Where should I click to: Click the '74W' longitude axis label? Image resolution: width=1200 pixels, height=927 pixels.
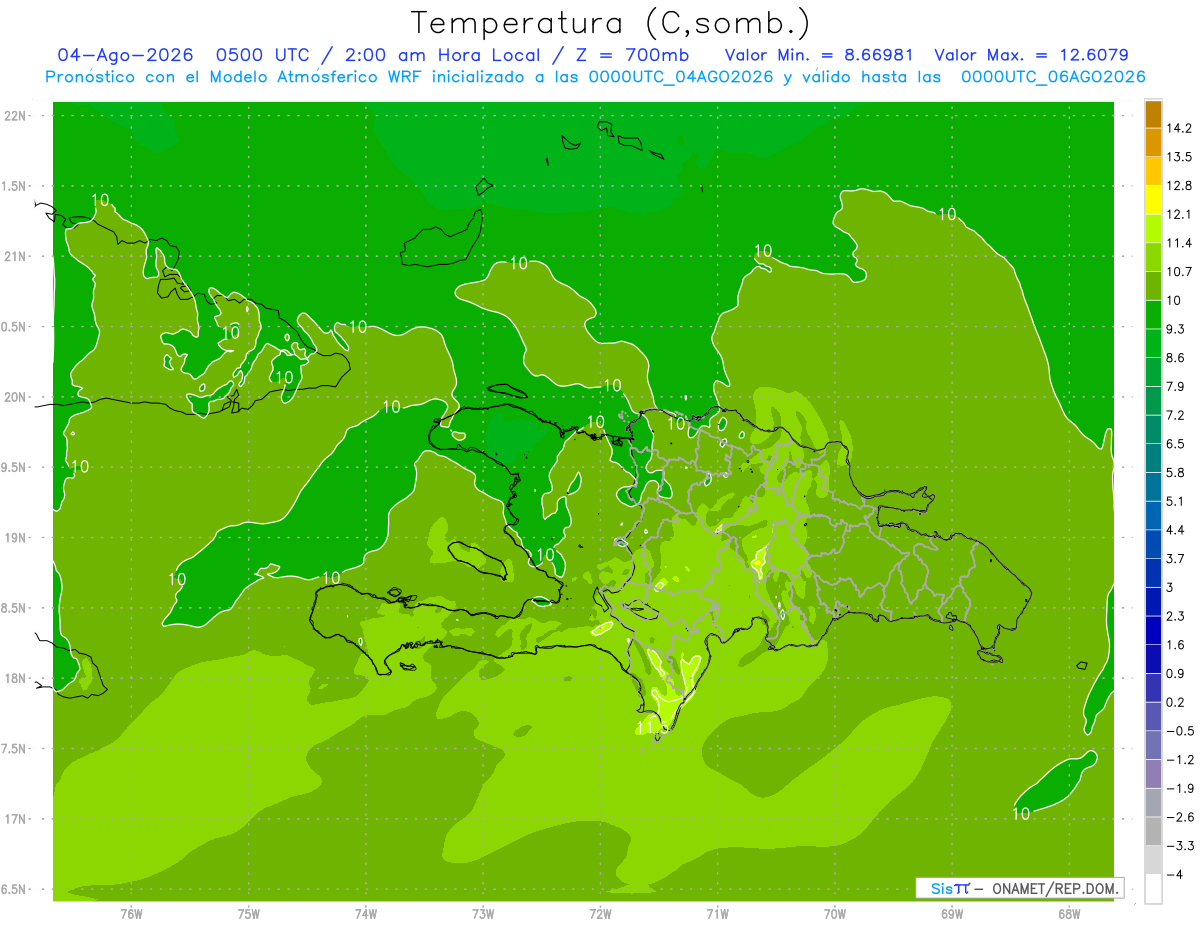[x=366, y=913]
